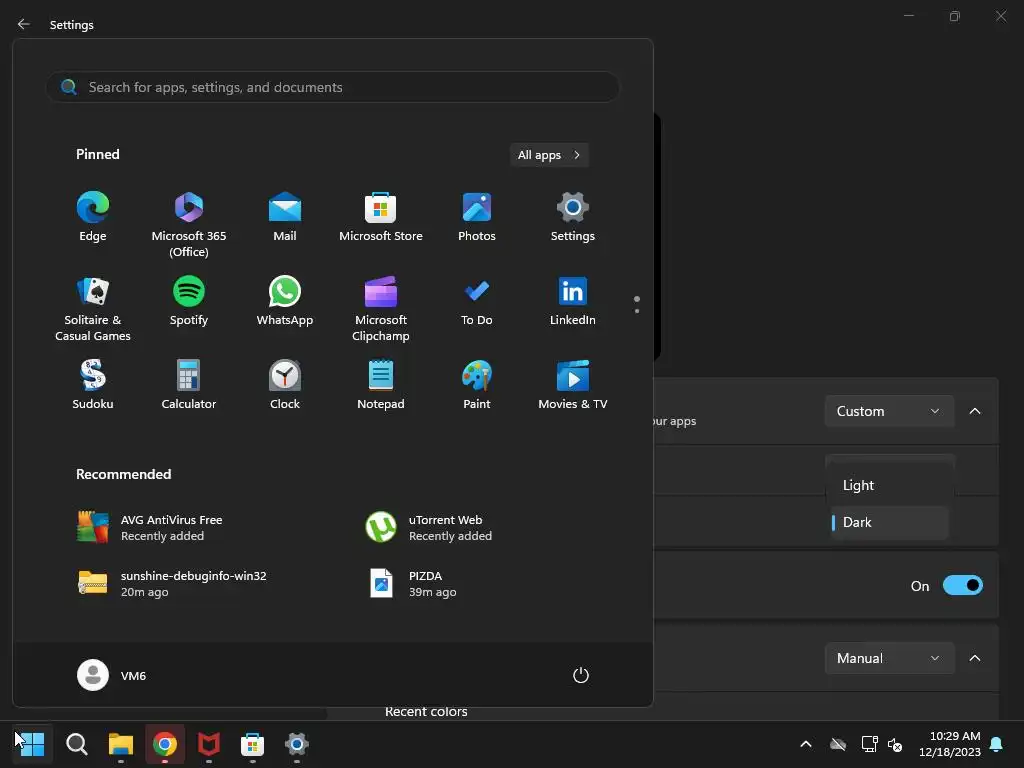Open the Mail app
This screenshot has width=1024, height=768.
[x=285, y=217]
